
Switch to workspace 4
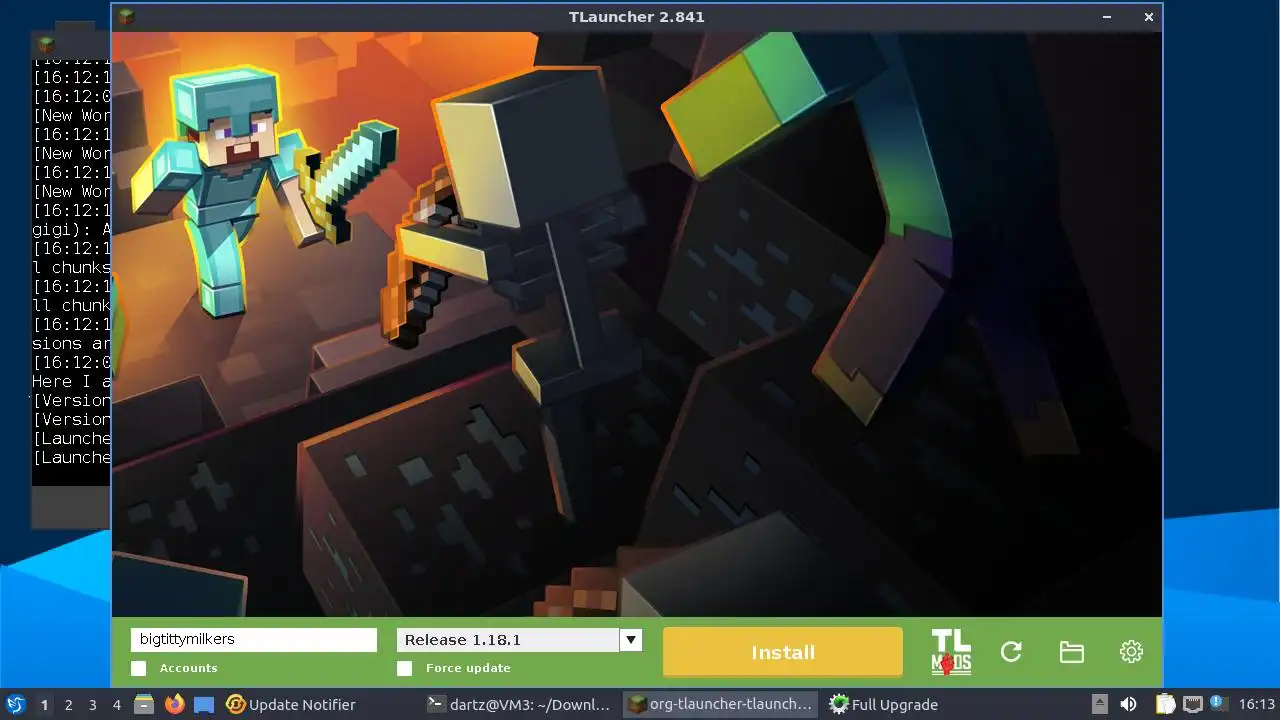[116, 705]
